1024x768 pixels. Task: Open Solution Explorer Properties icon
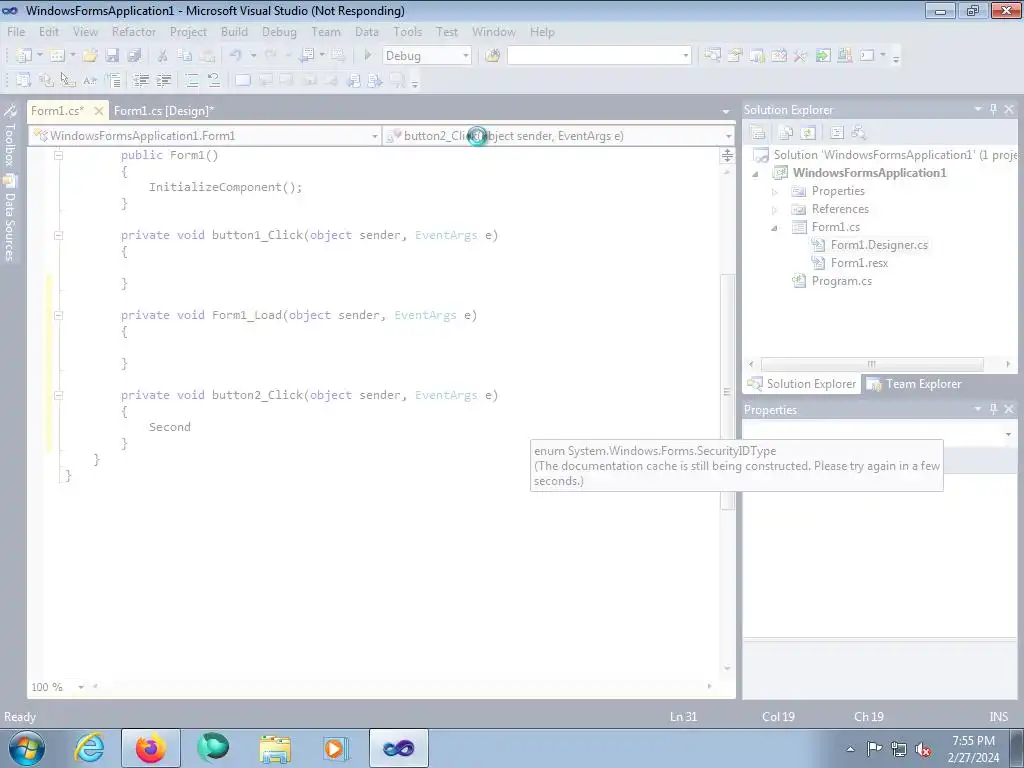tap(758, 133)
